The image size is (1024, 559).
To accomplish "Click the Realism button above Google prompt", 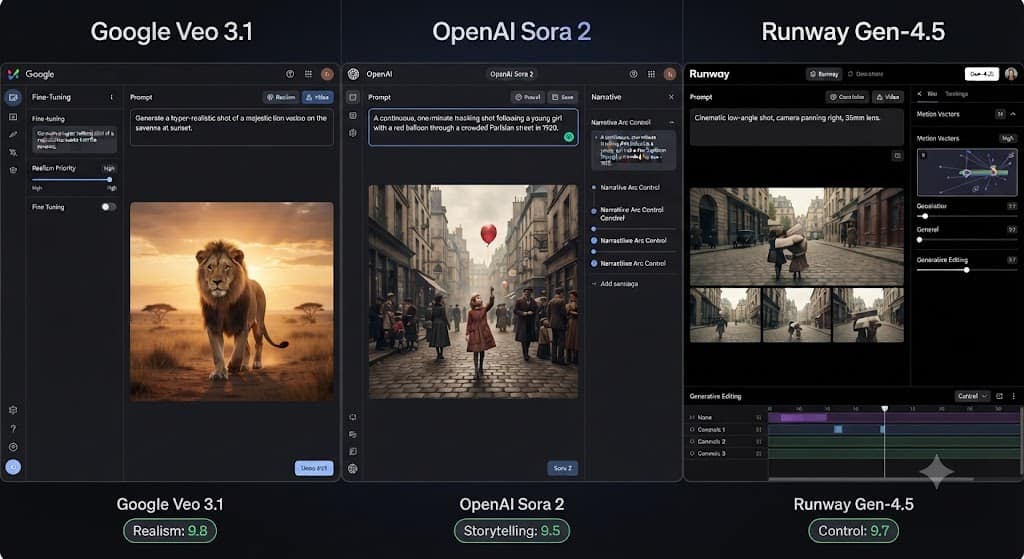I will click(x=281, y=97).
